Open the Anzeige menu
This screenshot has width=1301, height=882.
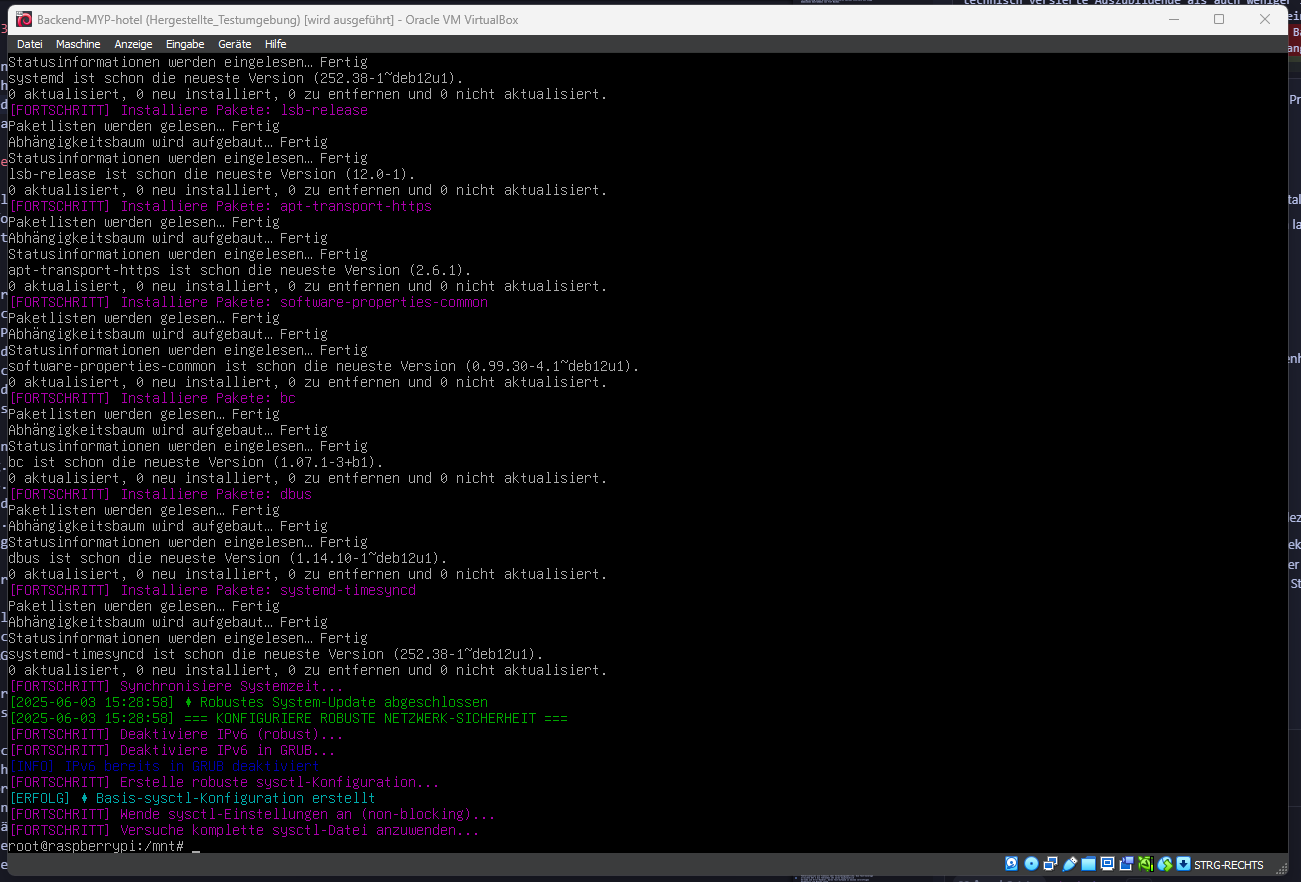(133, 44)
